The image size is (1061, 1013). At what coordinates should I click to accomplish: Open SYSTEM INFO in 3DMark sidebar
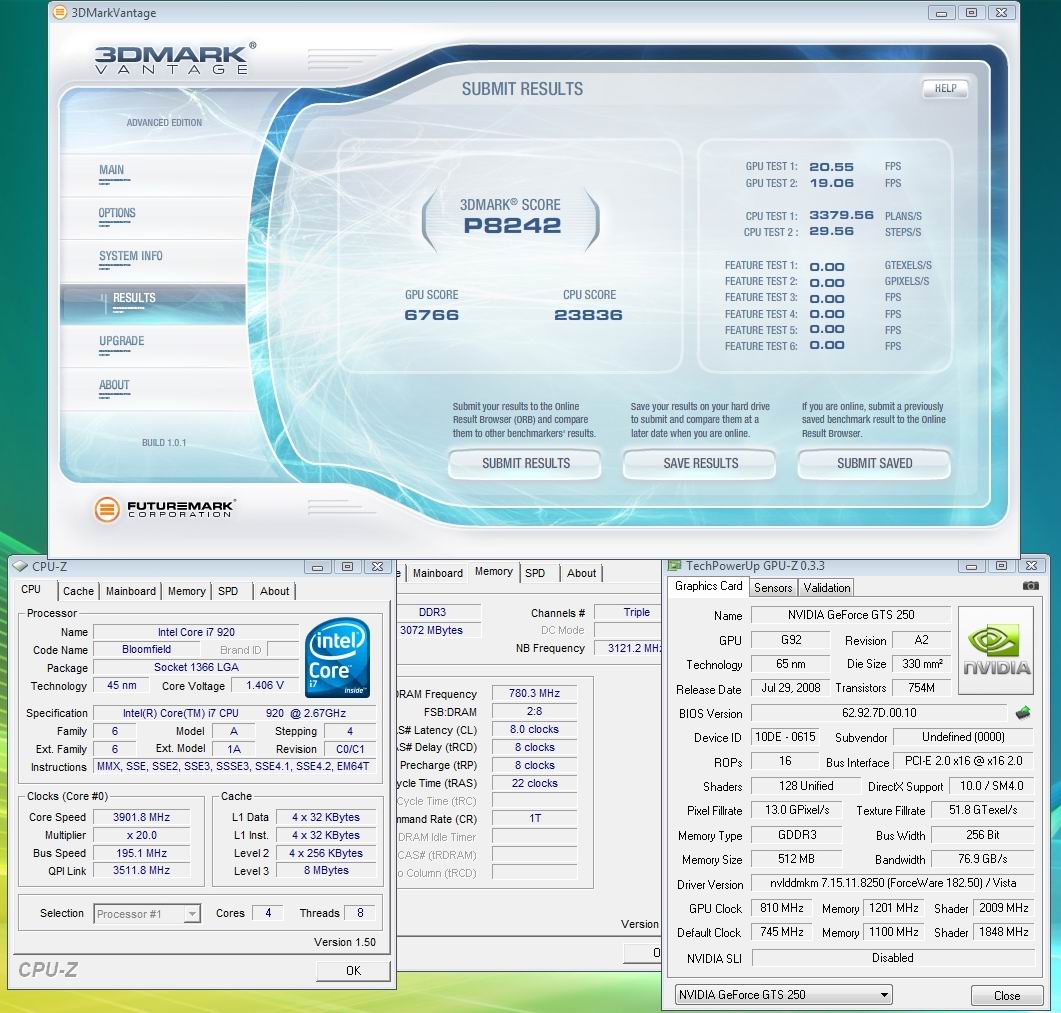(131, 256)
